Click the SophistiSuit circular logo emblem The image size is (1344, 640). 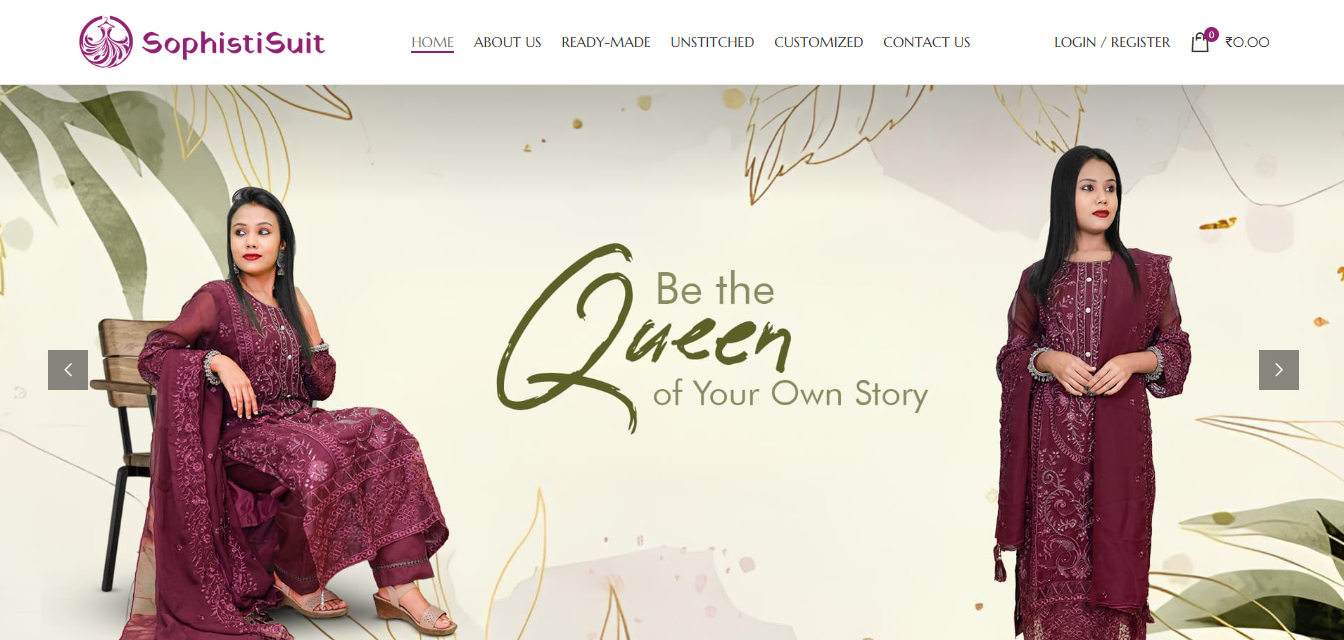[106, 42]
